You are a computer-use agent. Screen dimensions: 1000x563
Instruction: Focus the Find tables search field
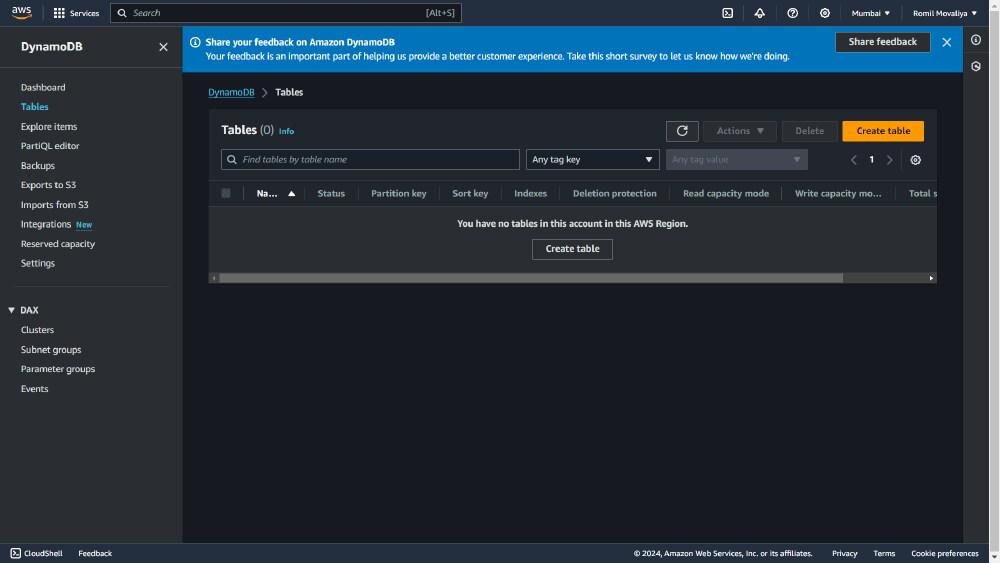coord(370,159)
